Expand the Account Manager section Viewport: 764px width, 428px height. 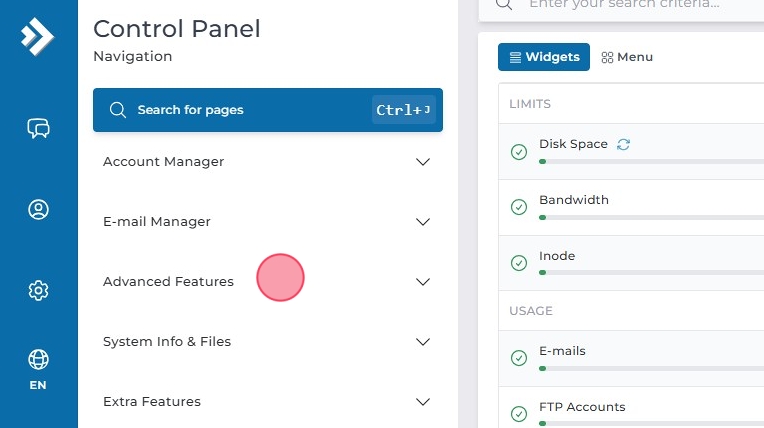[267, 162]
